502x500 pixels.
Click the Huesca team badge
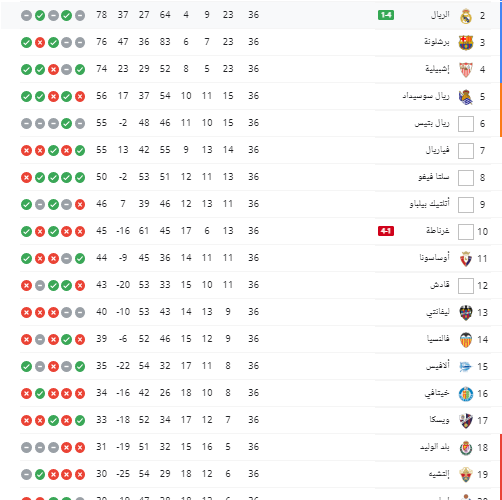pos(466,421)
